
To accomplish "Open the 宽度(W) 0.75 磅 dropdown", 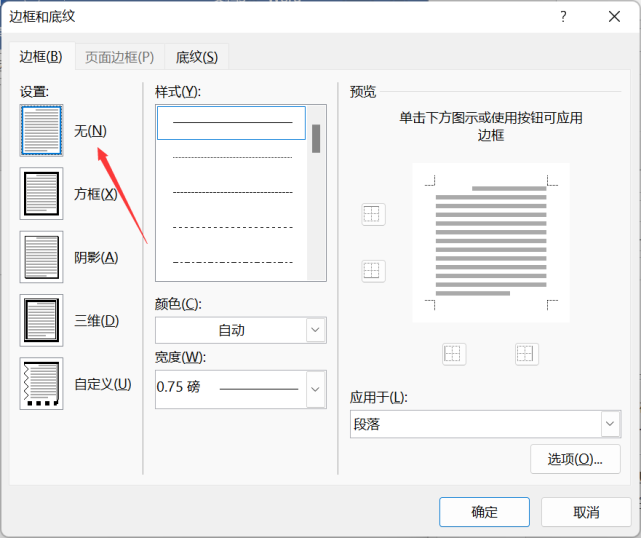I will pyautogui.click(x=241, y=390).
